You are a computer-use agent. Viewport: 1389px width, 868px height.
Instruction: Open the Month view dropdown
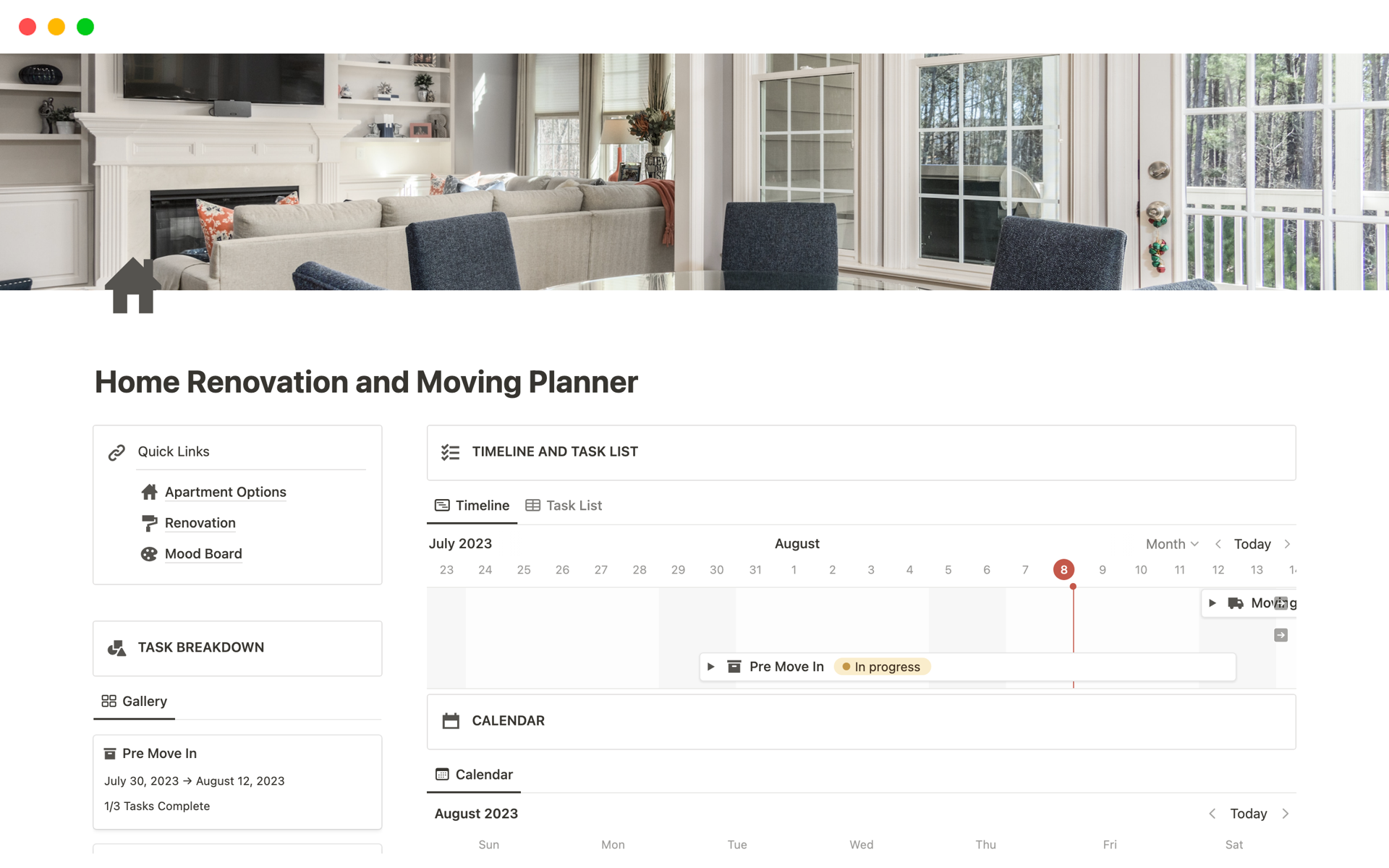point(1170,543)
